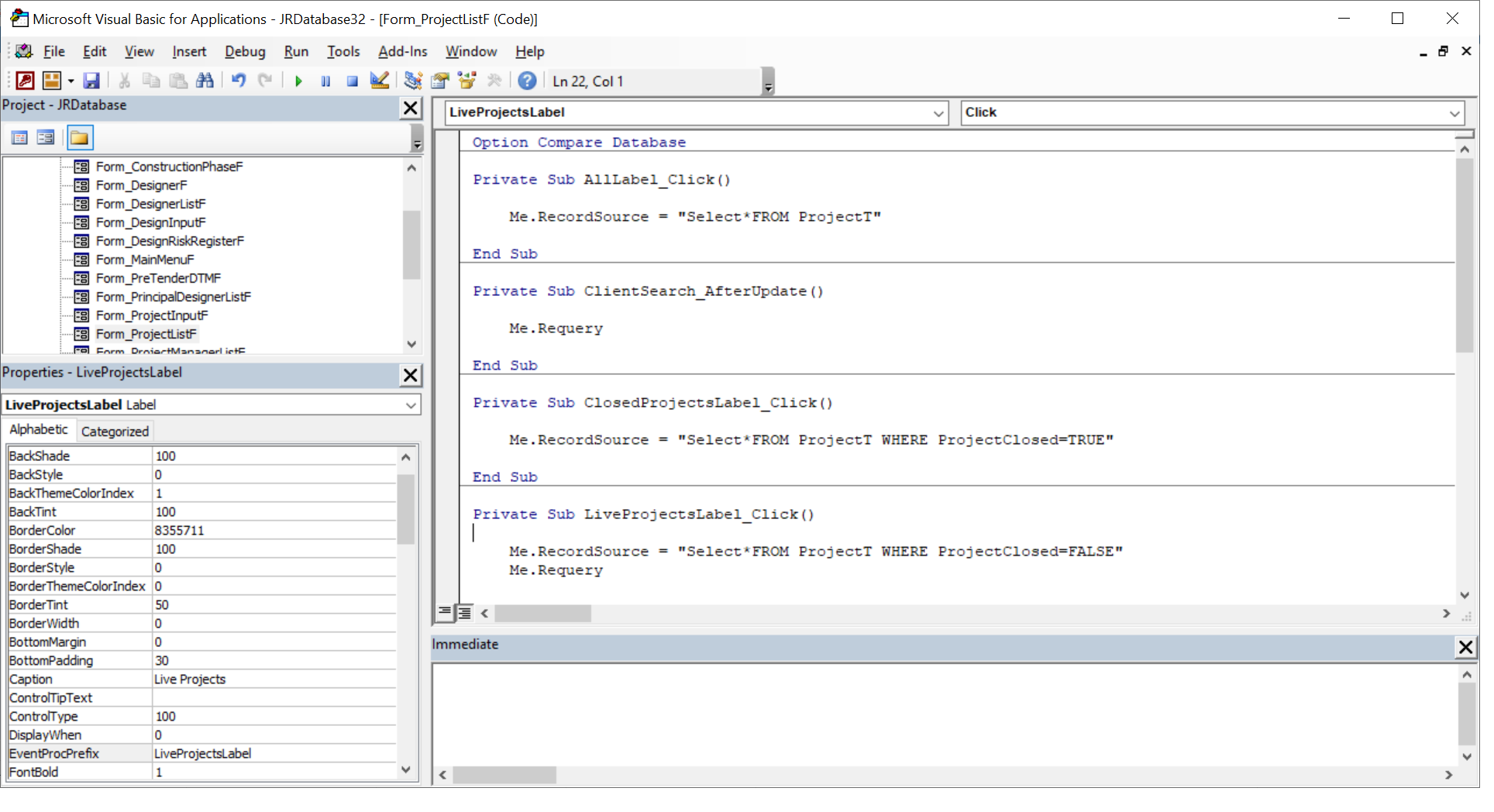The height and width of the screenshot is (812, 1494).
Task: Select Form_MainMenuF in the project tree
Action: [x=144, y=260]
